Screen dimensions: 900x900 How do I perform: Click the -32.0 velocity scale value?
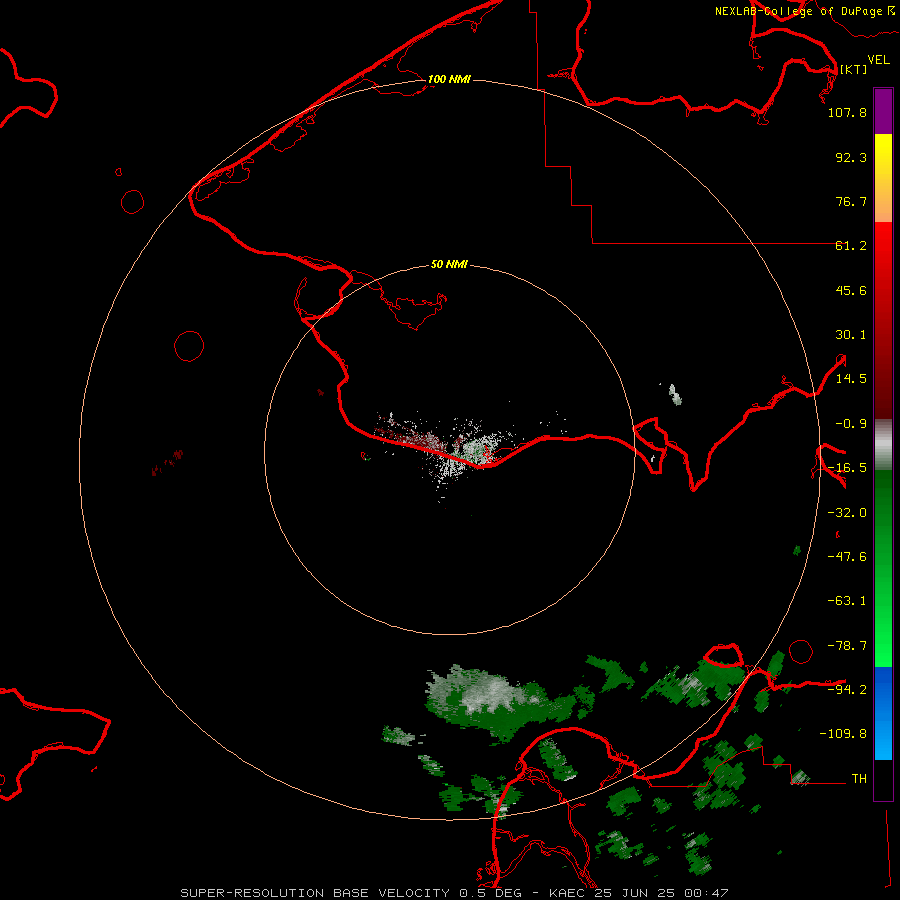[847, 513]
